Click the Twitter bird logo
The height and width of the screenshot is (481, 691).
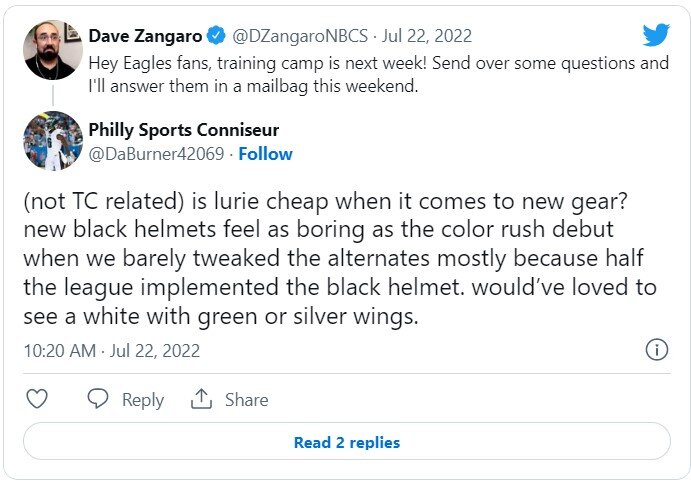[655, 36]
